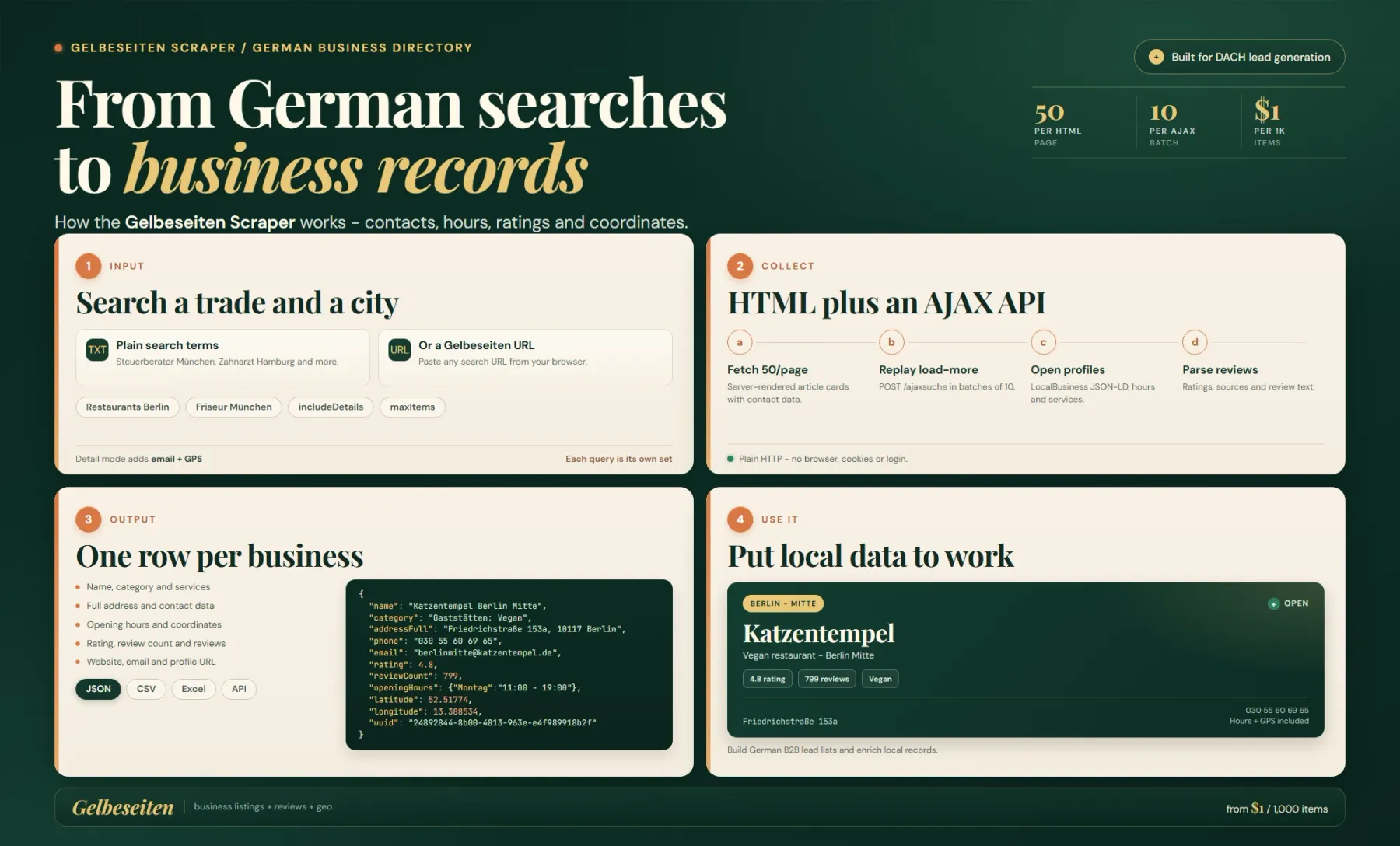
Task: Click the green OPEN status dot
Action: tap(1273, 603)
